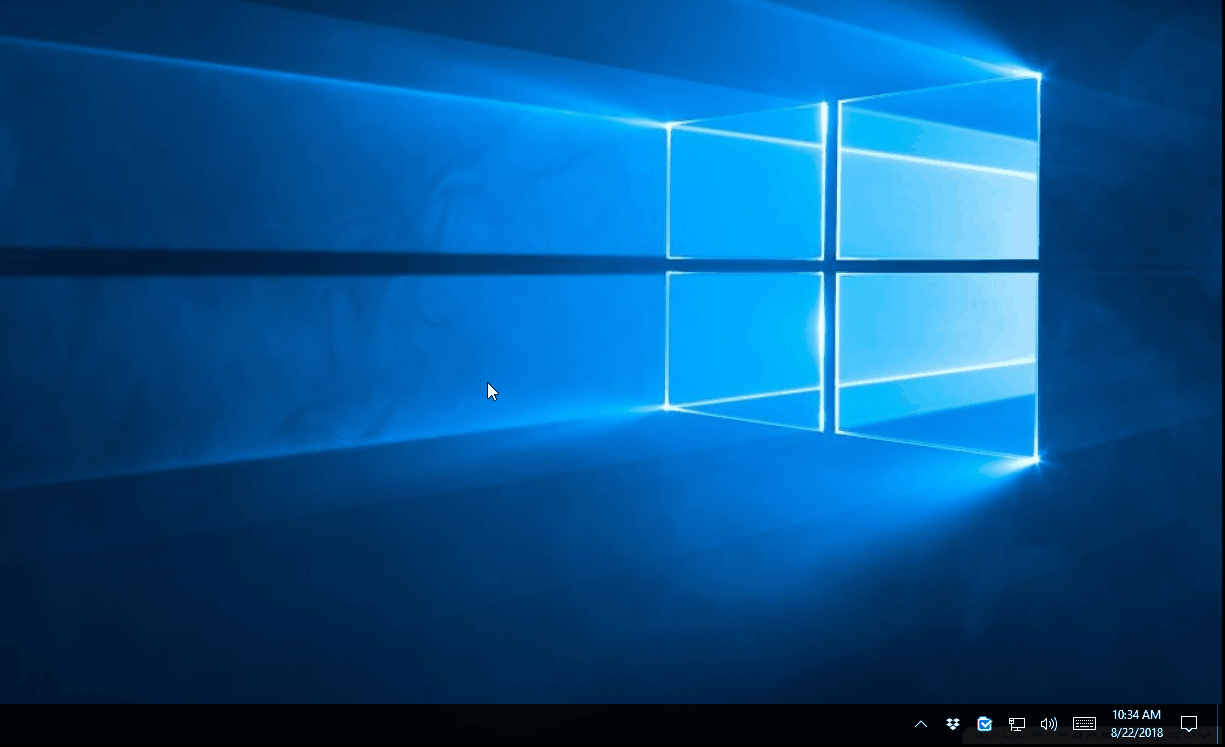The image size is (1225, 747).
Task: Open the Action Center notifications icon
Action: coord(1189,724)
